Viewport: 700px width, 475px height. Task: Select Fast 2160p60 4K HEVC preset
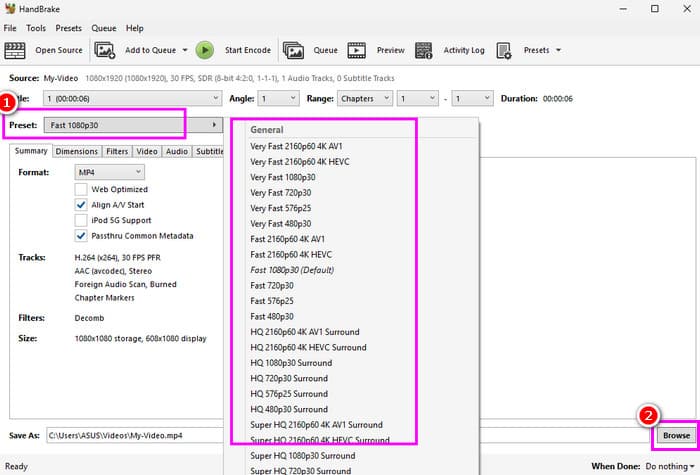pos(291,254)
